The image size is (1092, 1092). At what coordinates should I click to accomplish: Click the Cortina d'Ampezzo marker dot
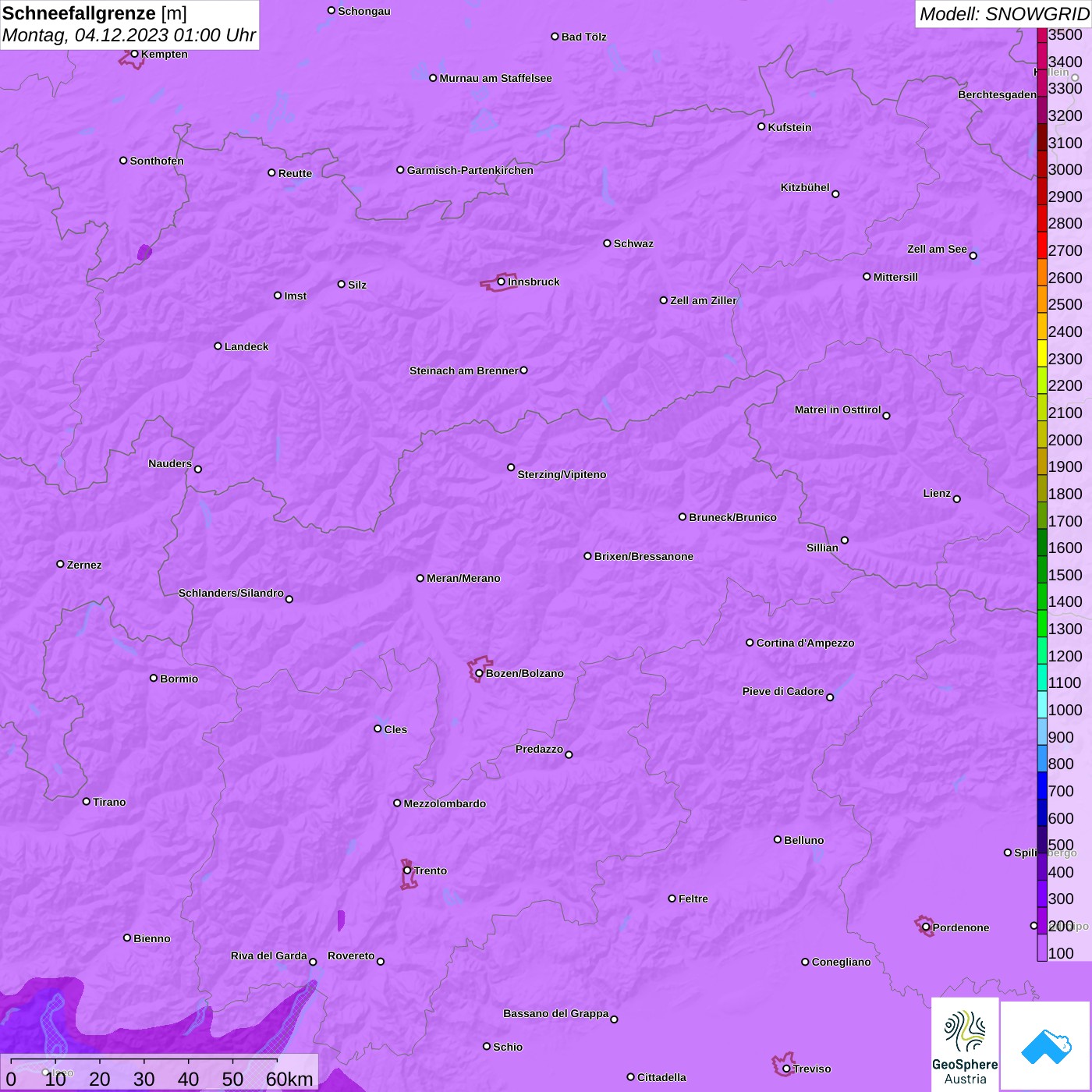[750, 643]
